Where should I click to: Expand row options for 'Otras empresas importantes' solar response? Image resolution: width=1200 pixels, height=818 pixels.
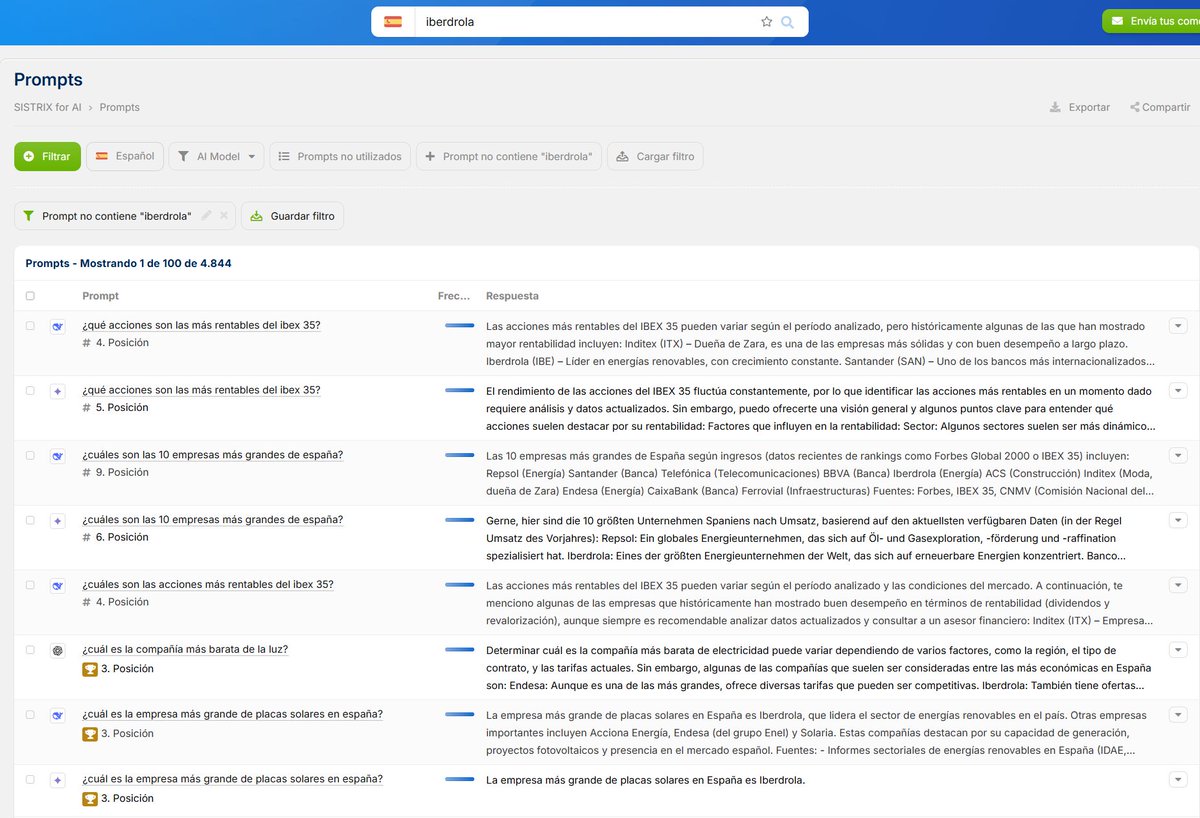coord(1178,715)
